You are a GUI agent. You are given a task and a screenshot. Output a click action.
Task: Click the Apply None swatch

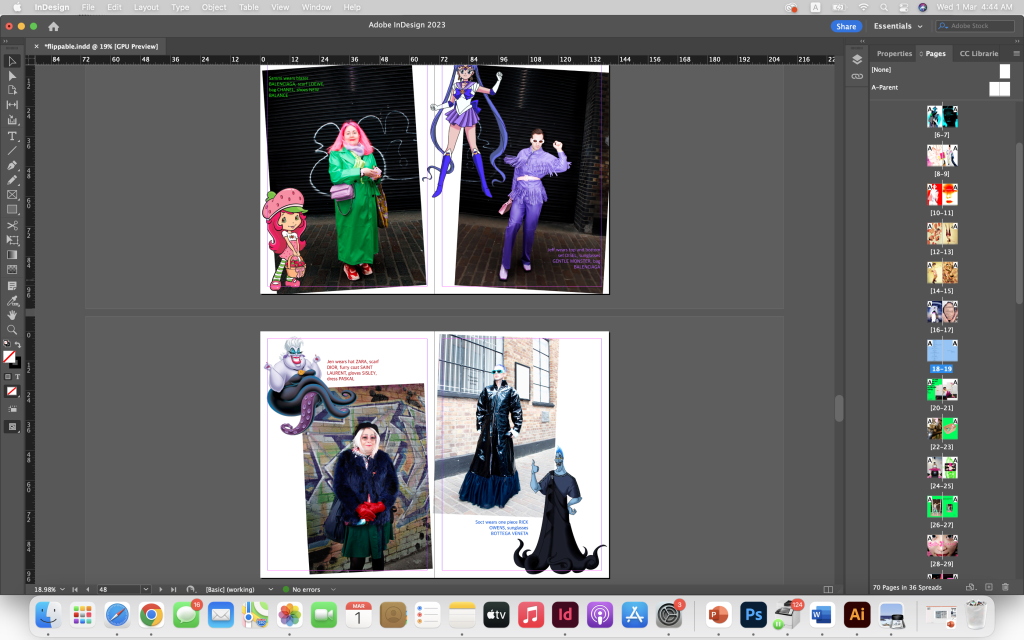12,391
